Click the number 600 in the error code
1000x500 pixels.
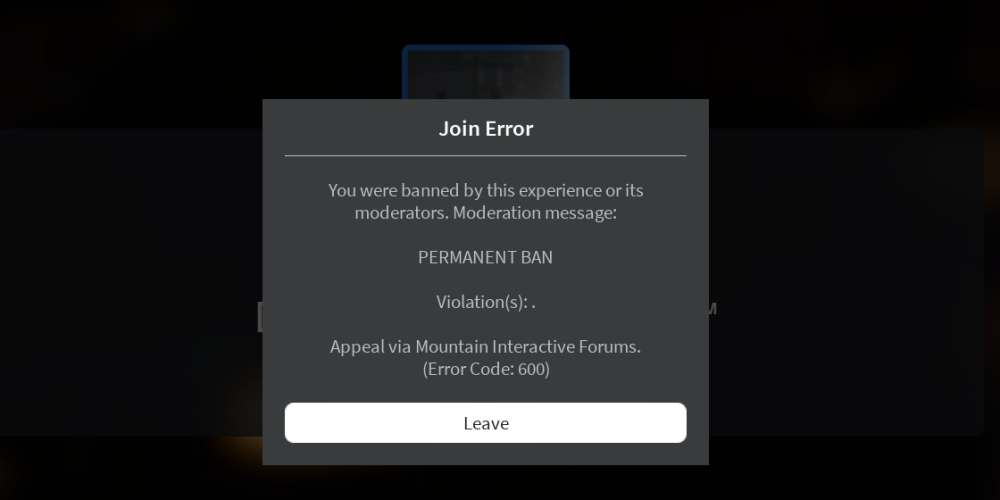tap(531, 369)
